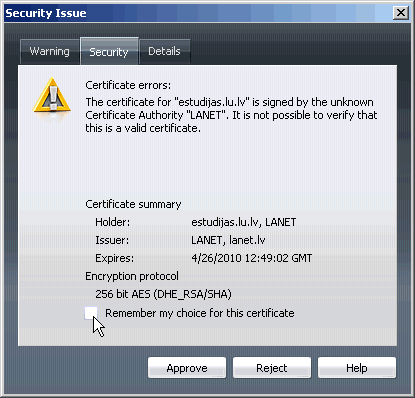Viewport: 415px width, 398px height.
Task: Click the 'Encryption protocol' label
Action: click(x=132, y=276)
